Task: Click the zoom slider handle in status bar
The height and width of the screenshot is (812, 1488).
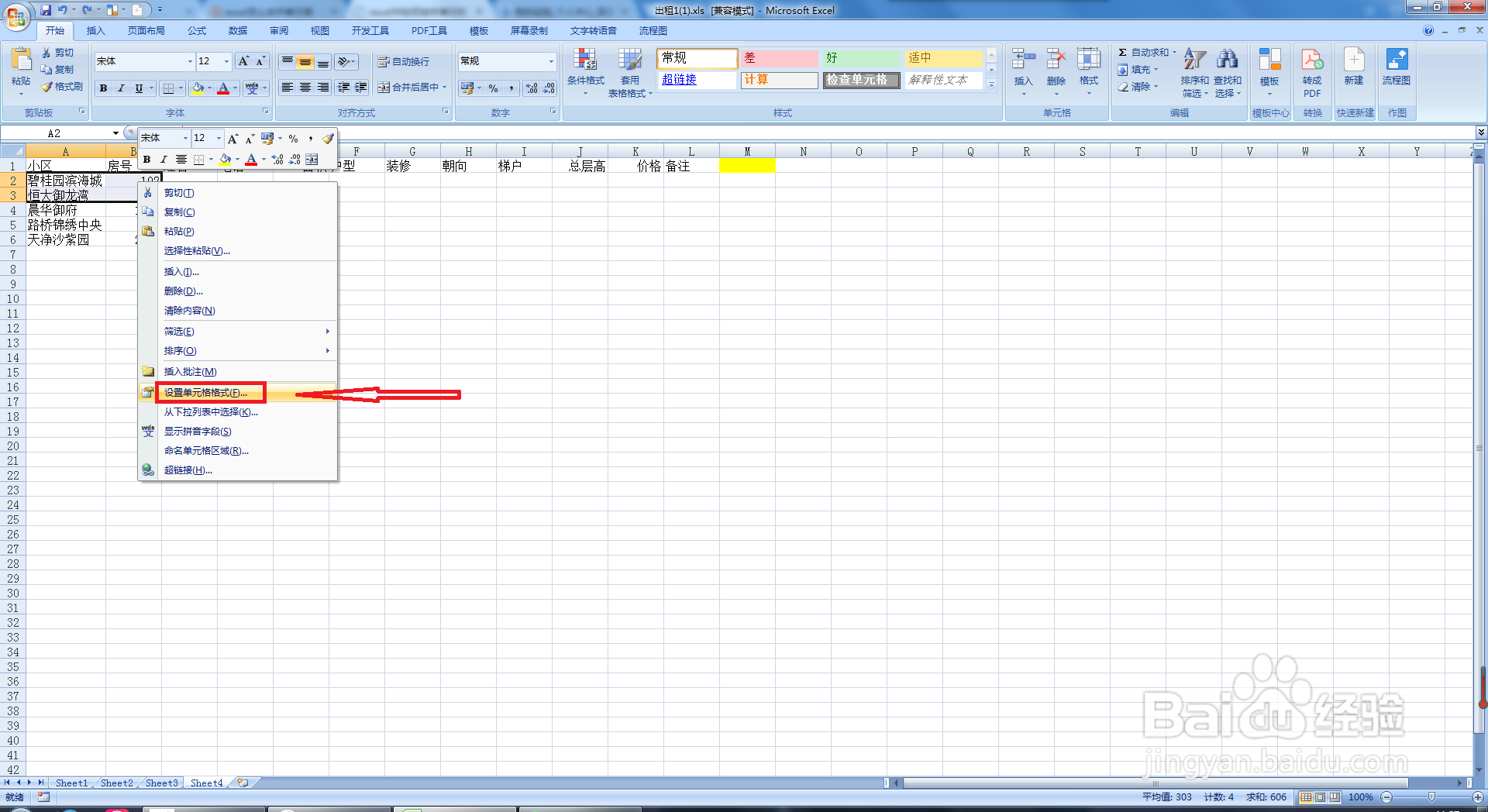Action: click(1431, 797)
